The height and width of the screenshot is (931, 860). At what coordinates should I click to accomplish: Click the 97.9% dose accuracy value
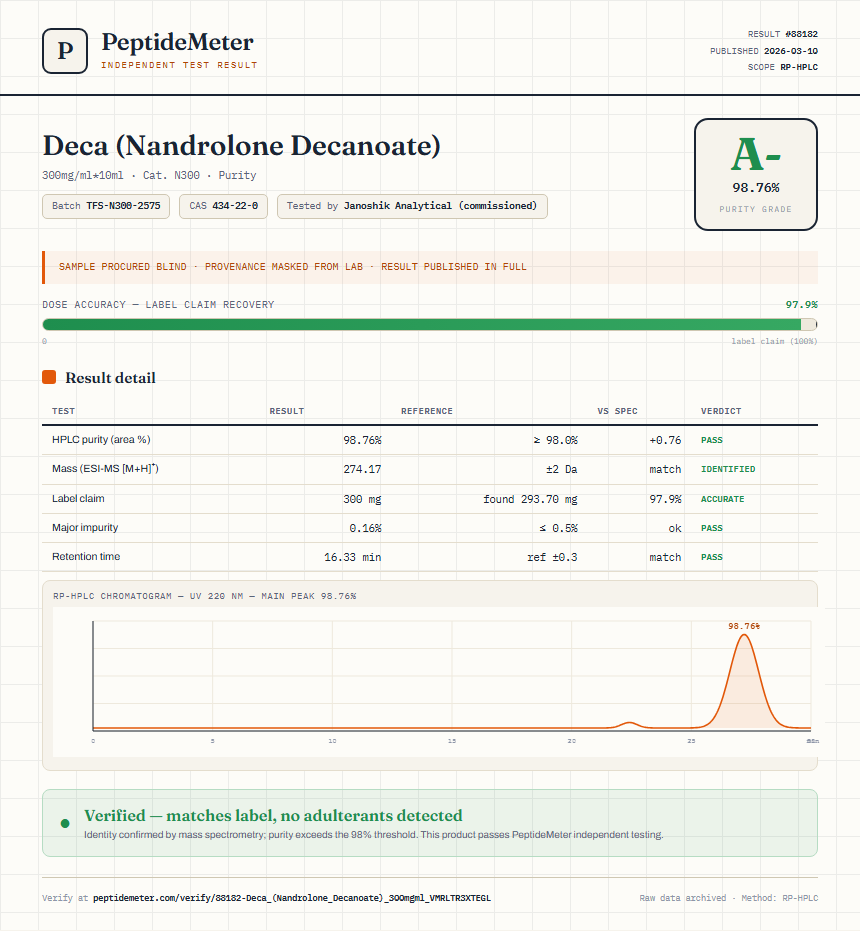[x=801, y=305]
